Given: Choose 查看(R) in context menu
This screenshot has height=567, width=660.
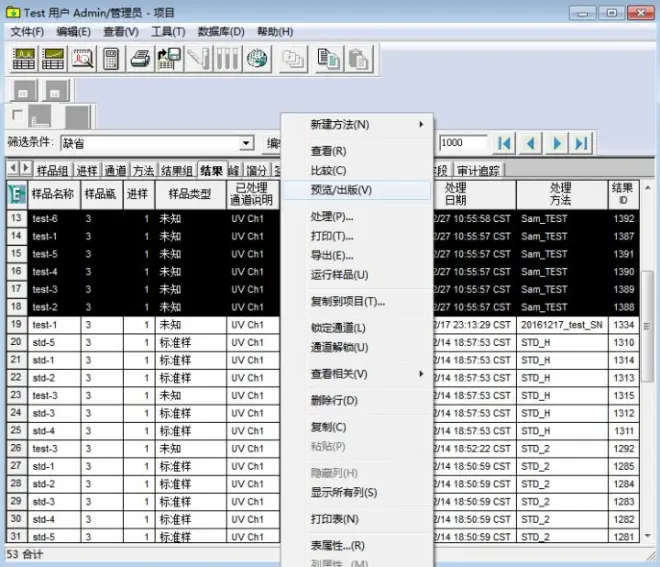Looking at the screenshot, I should pyautogui.click(x=357, y=151).
